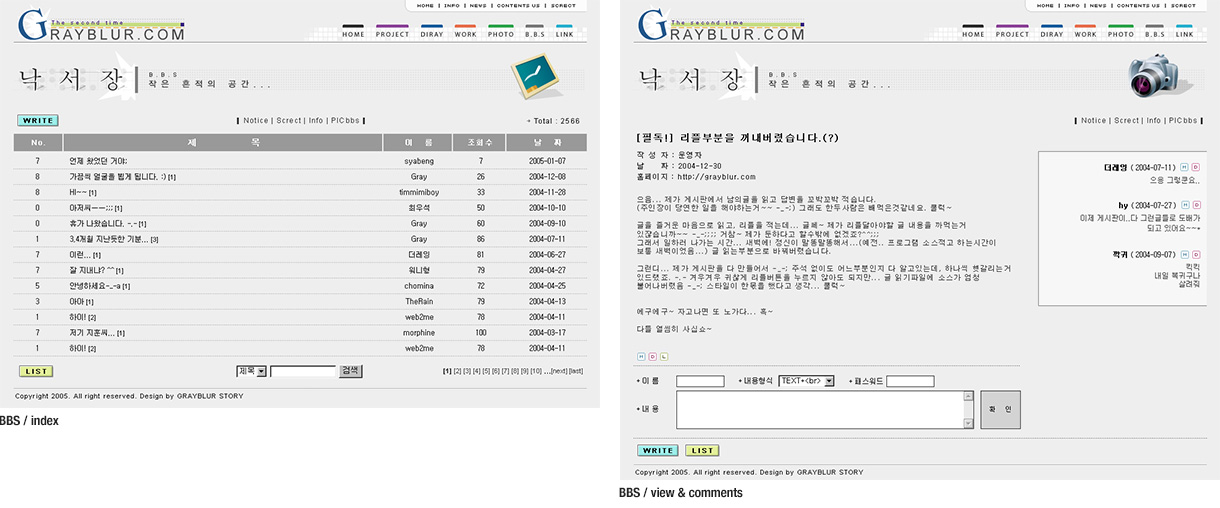The height and width of the screenshot is (508, 1220).
Task: Click the small H icon below the post body
Action: [x=641, y=356]
